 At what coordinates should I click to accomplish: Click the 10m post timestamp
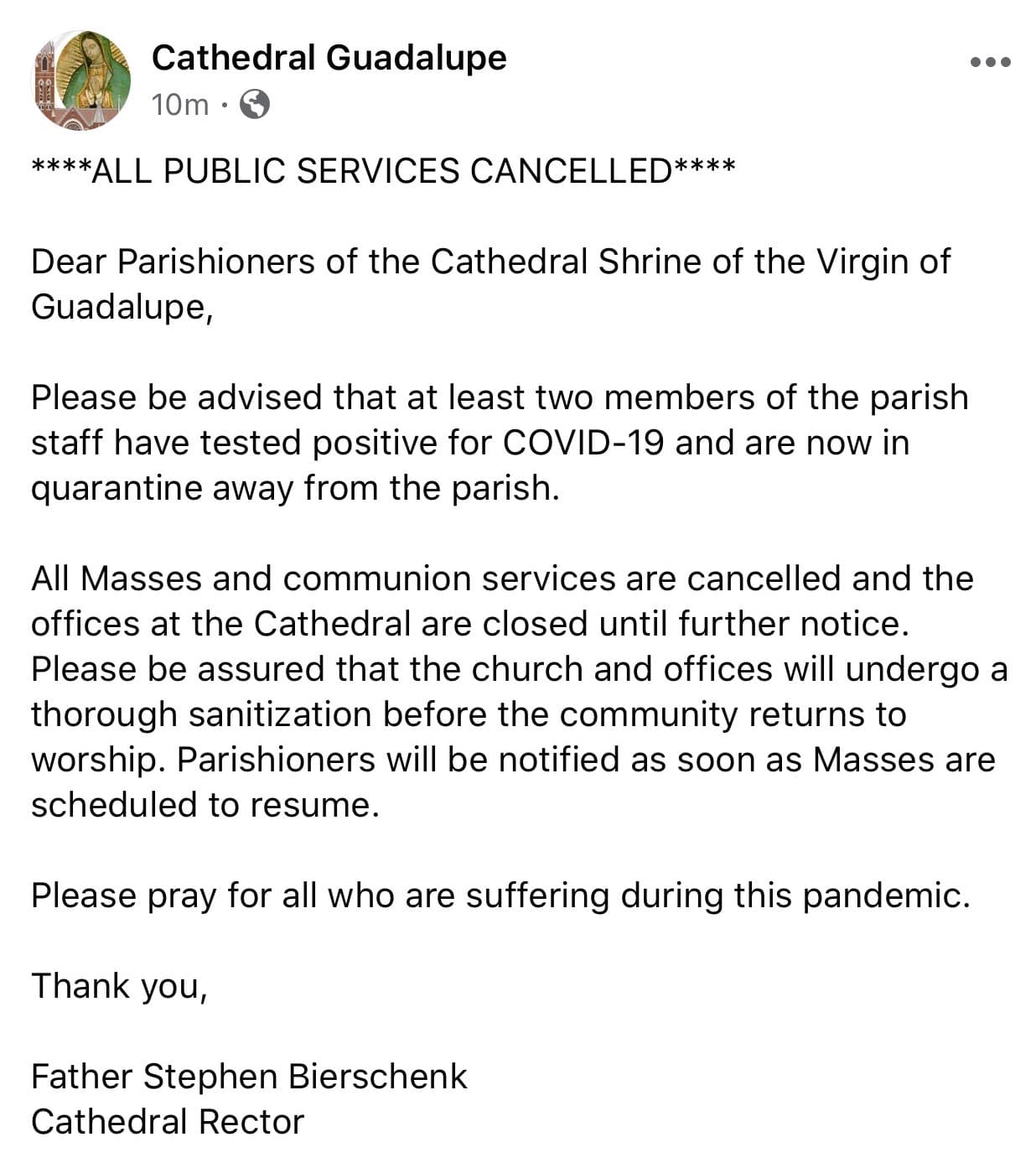pyautogui.click(x=179, y=105)
